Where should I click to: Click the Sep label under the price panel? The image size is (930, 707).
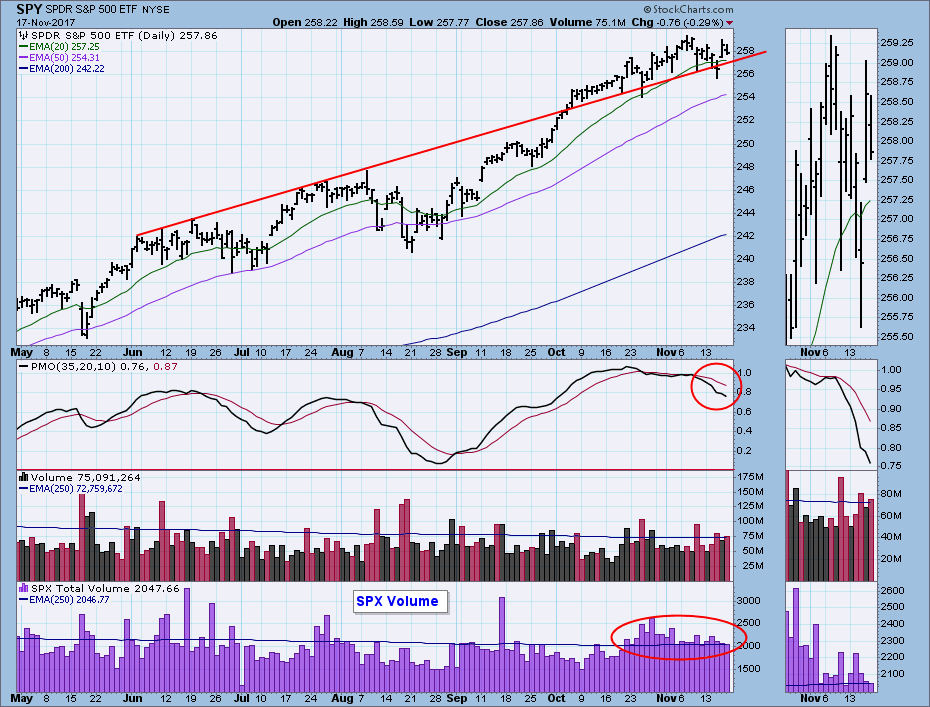(457, 352)
